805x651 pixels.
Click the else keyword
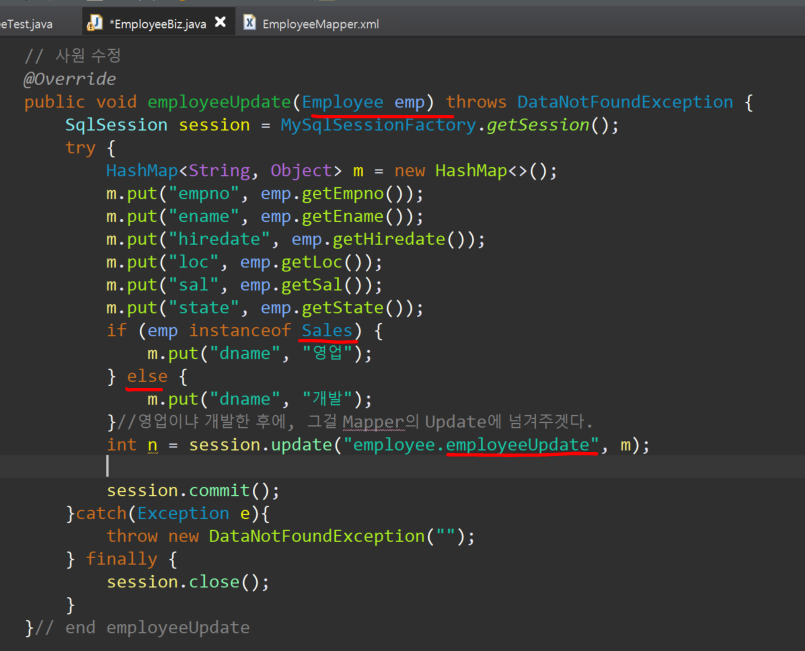[147, 376]
